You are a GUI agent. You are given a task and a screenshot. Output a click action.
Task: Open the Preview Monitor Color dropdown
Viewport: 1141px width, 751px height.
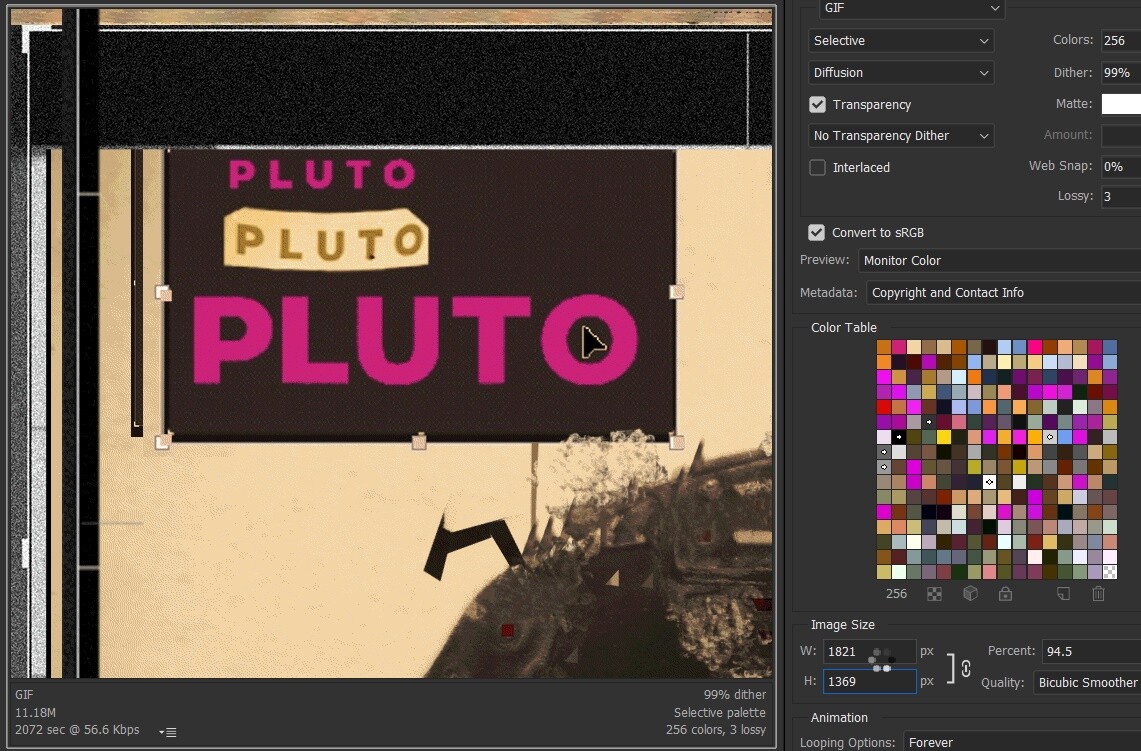(x=1000, y=261)
